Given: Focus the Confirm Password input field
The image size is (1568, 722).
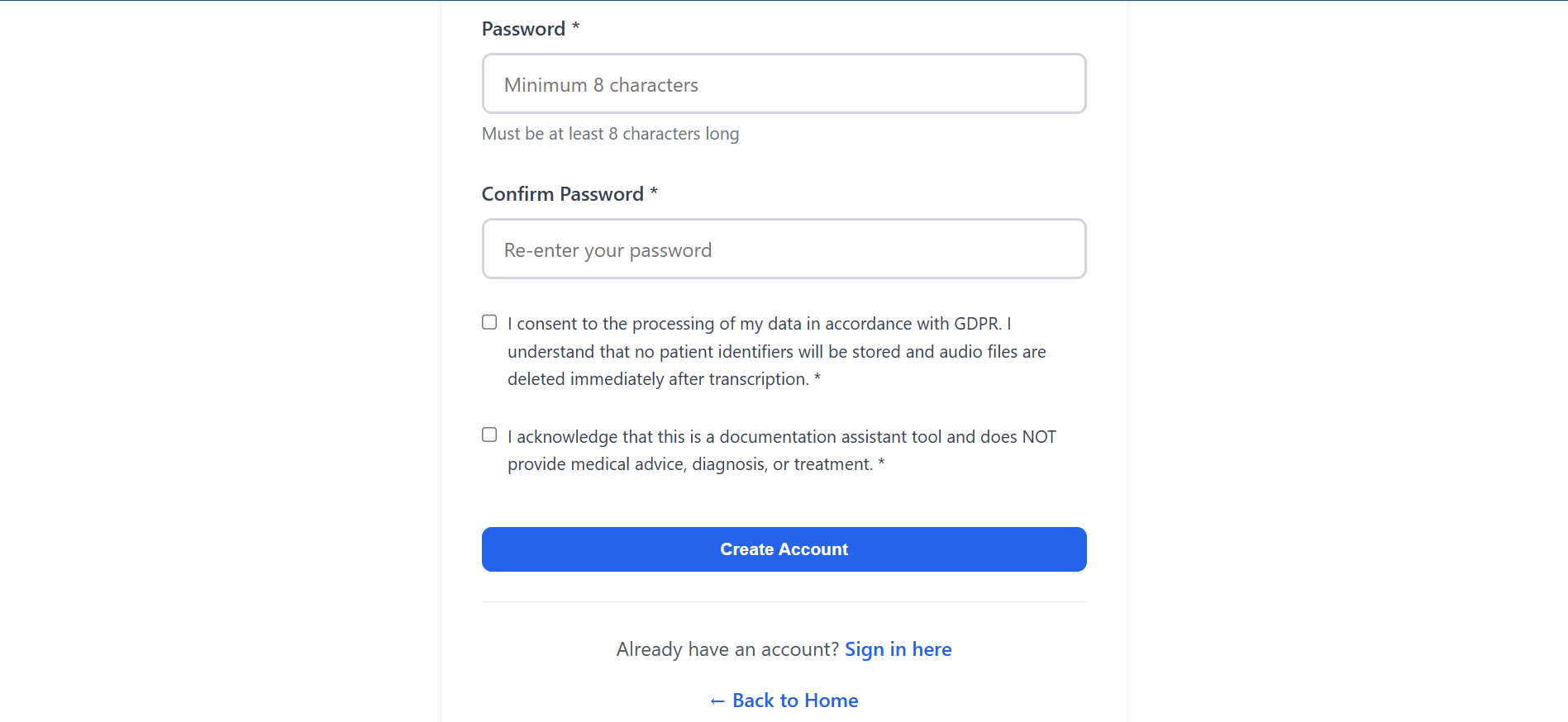Looking at the screenshot, I should click(784, 249).
